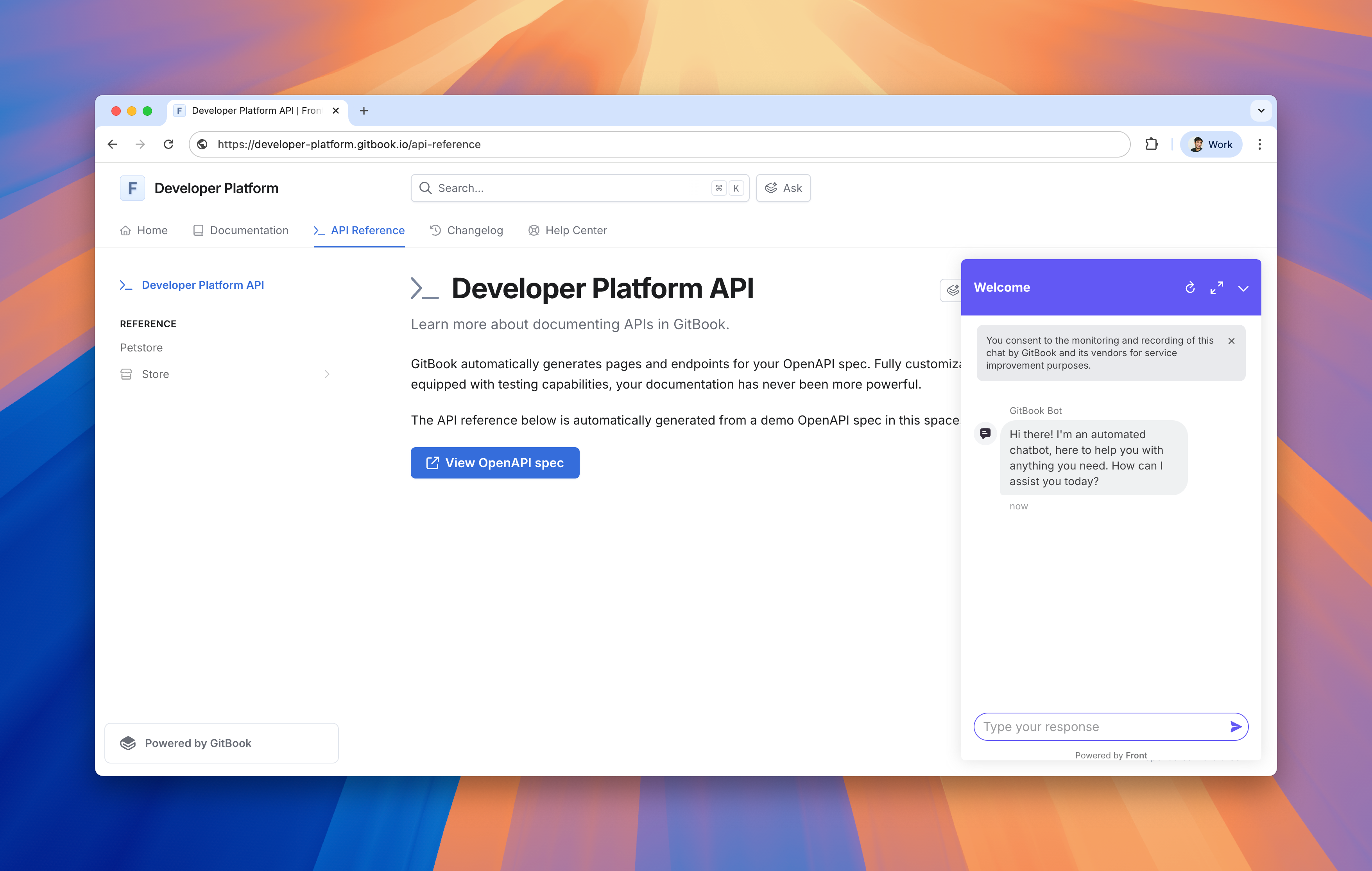Image resolution: width=1372 pixels, height=871 pixels.
Task: Open the browser extensions puzzle icon
Action: [1151, 144]
